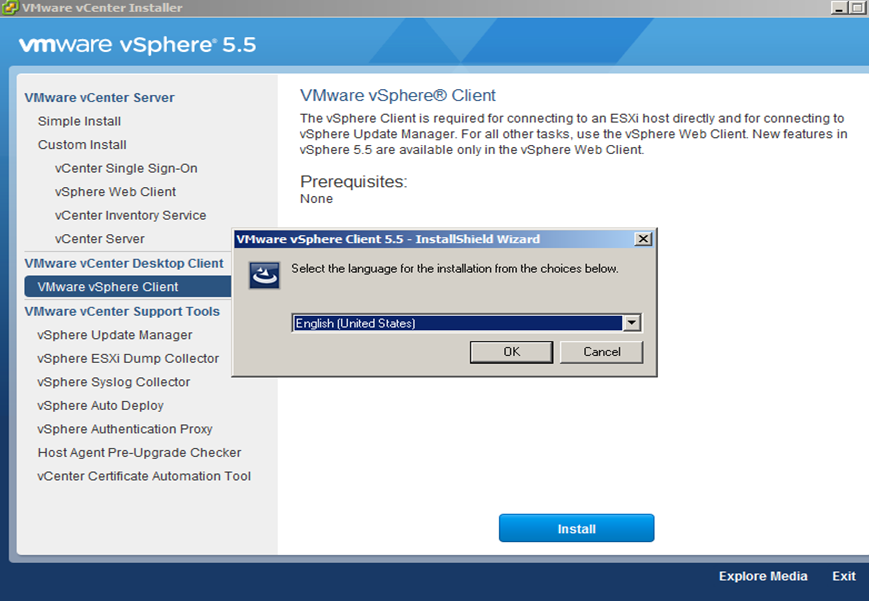Viewport: 869px width, 601px height.
Task: Minimize the vCenter Installer window
Action: (x=840, y=8)
